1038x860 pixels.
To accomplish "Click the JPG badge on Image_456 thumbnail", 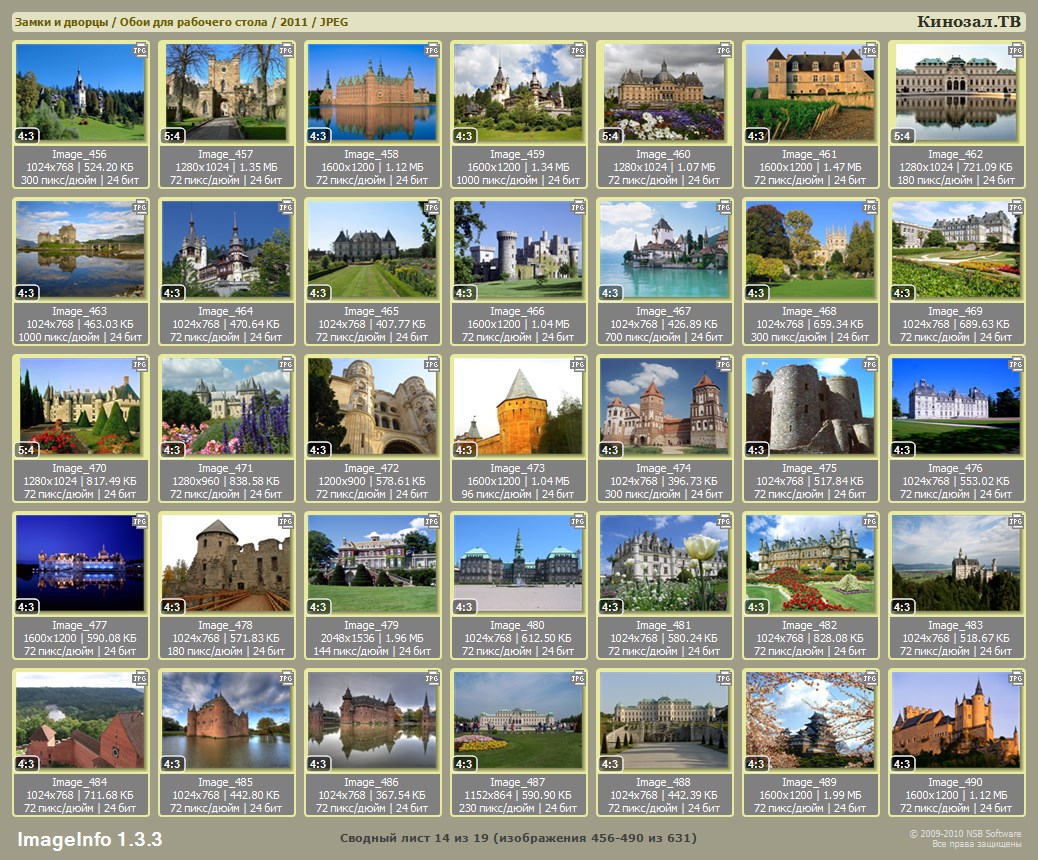I will click(140, 50).
